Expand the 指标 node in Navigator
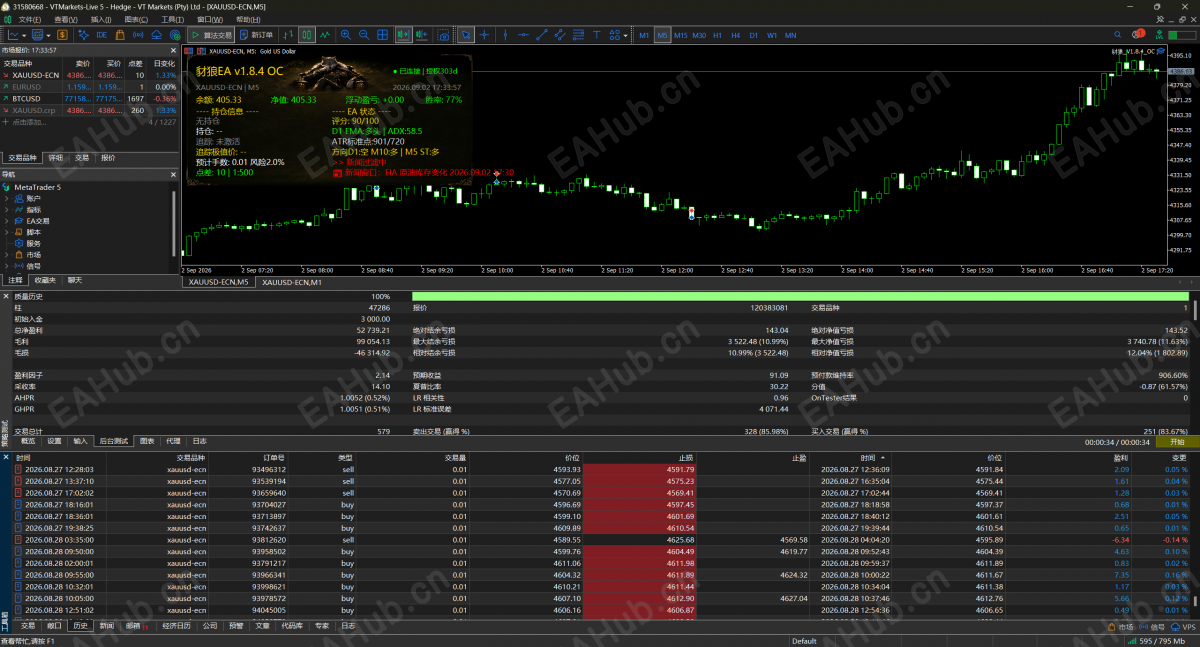Screen dimensions: 1200x647 point(6,209)
